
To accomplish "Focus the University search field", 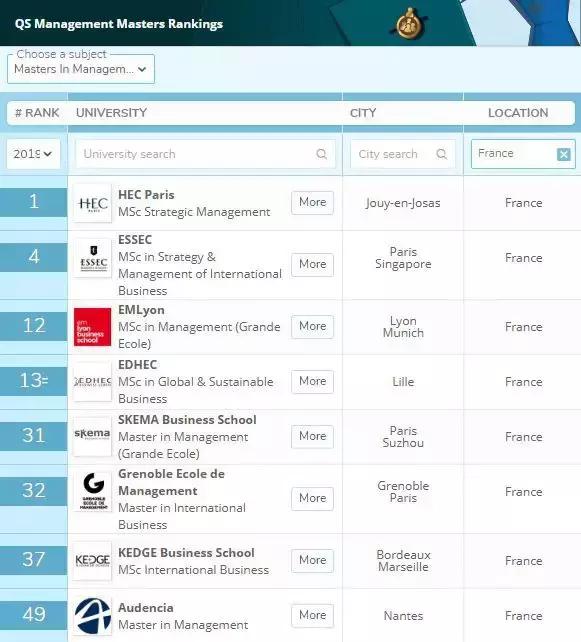I will pos(205,154).
